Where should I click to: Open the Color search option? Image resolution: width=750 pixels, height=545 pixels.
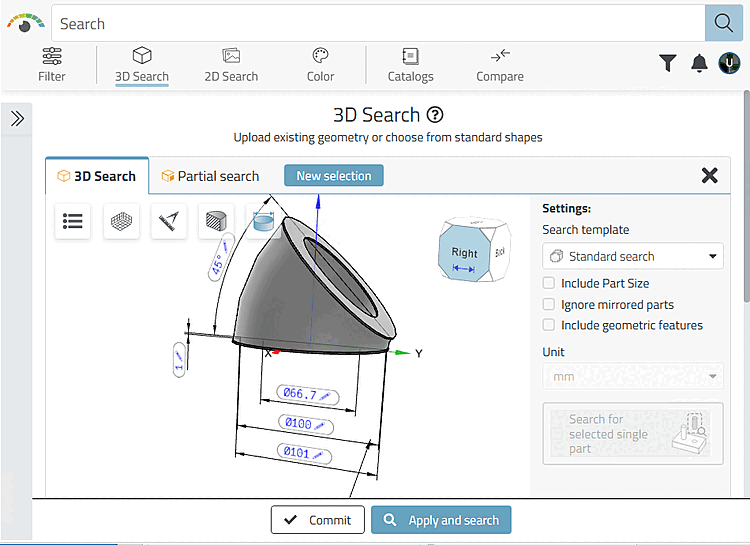click(x=320, y=65)
